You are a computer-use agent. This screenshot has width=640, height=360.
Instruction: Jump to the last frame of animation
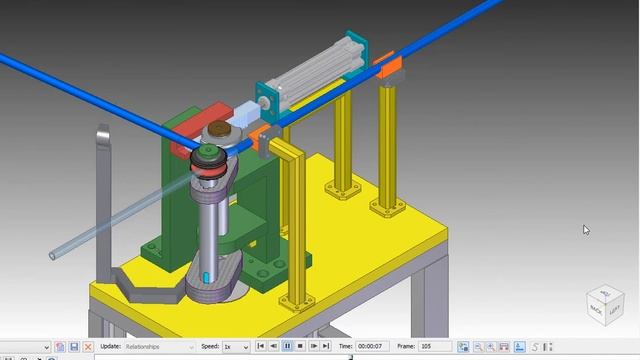tap(326, 346)
